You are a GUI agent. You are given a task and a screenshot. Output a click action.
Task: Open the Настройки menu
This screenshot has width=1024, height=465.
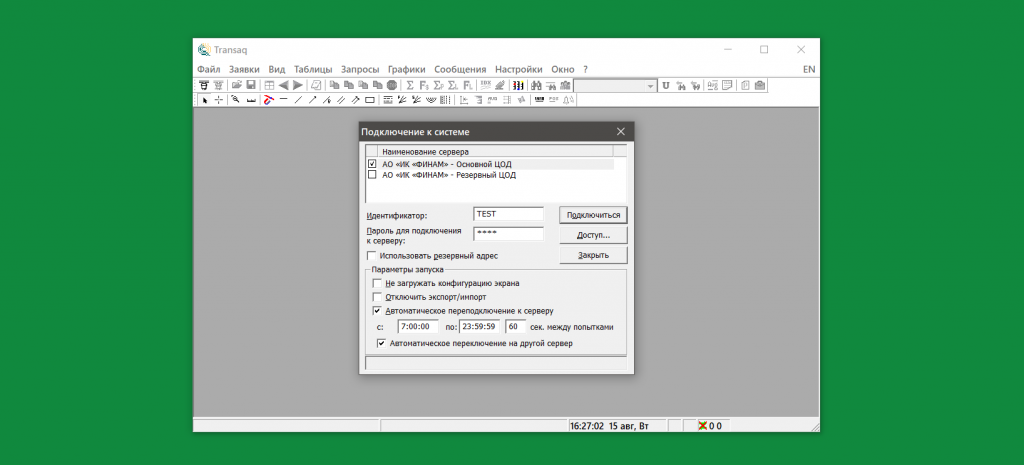click(519, 69)
